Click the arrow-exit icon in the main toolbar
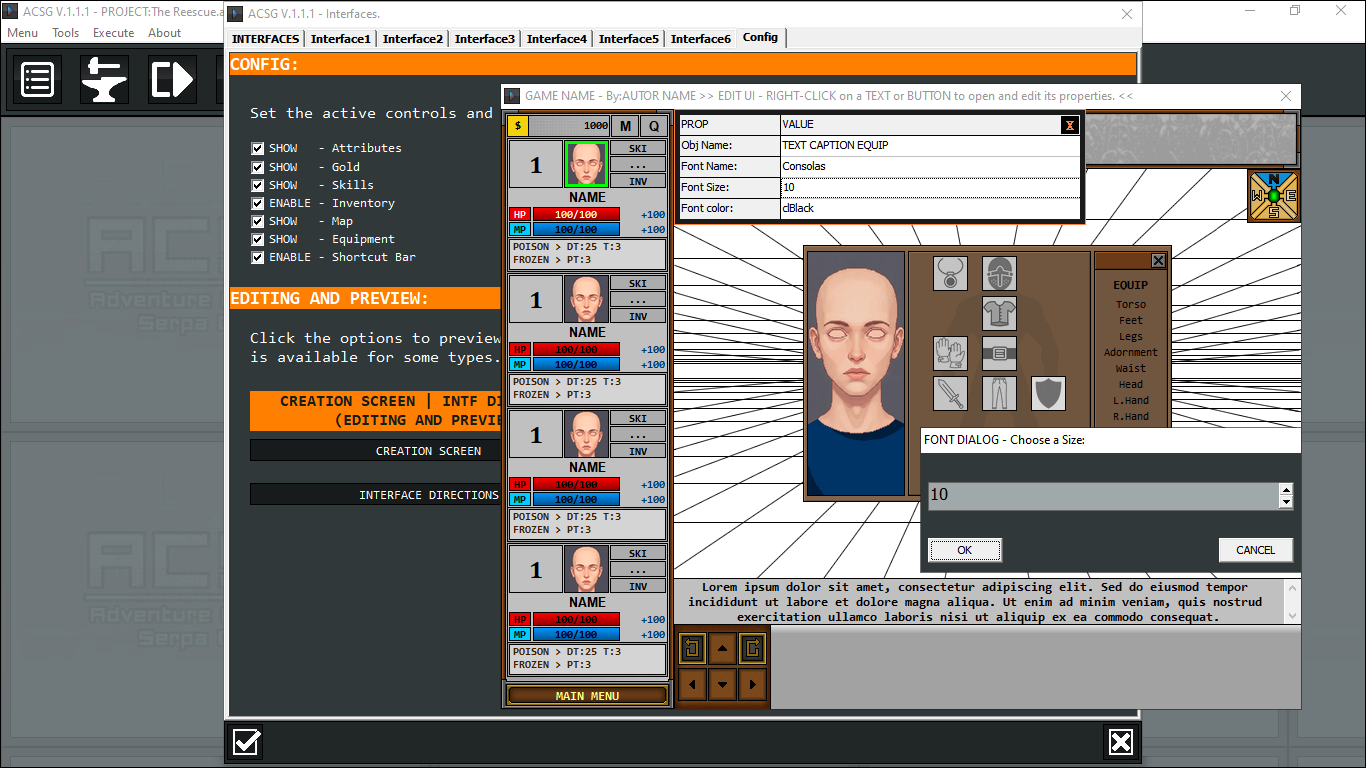 (x=172, y=79)
